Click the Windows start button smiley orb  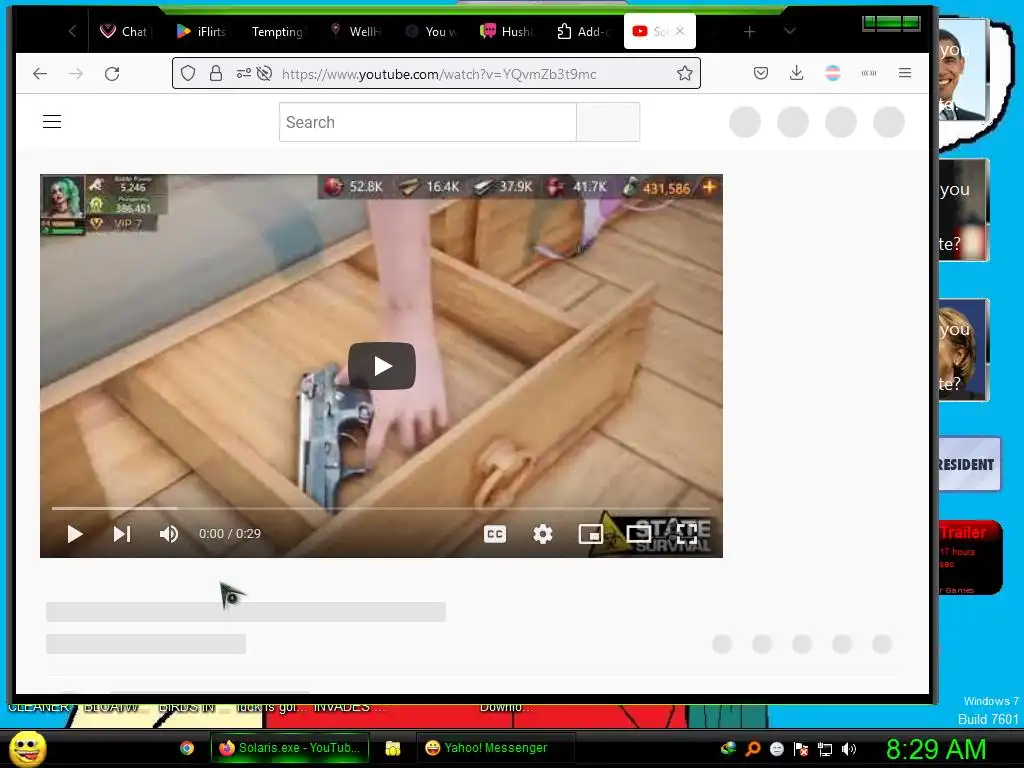28,748
